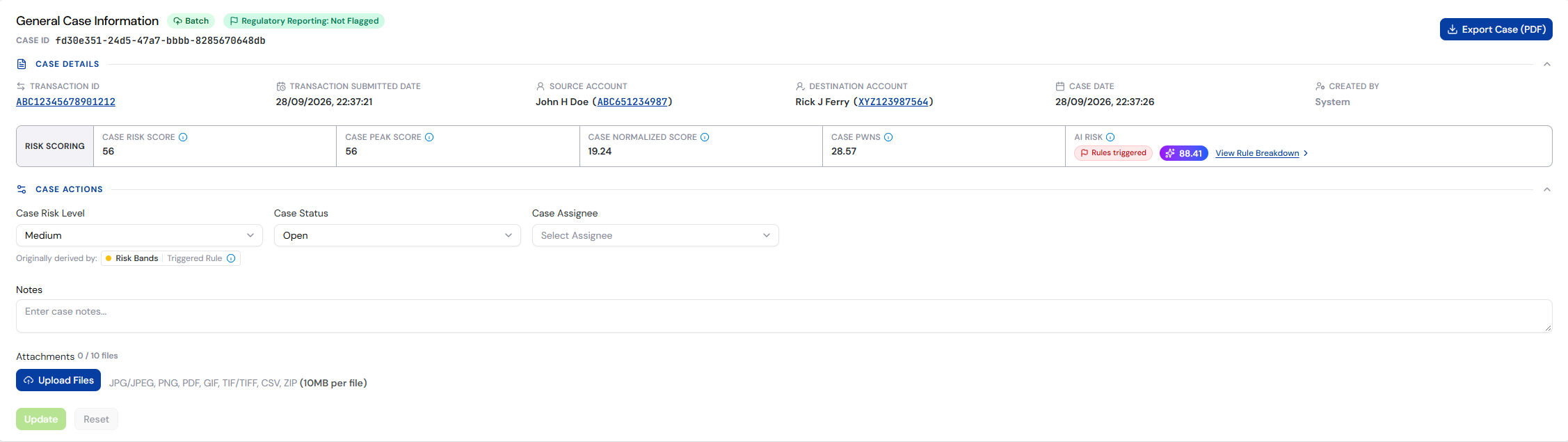Click the Regulatory Reporting Not Flagged badge
Viewport: 1568px width, 442px height.
304,21
